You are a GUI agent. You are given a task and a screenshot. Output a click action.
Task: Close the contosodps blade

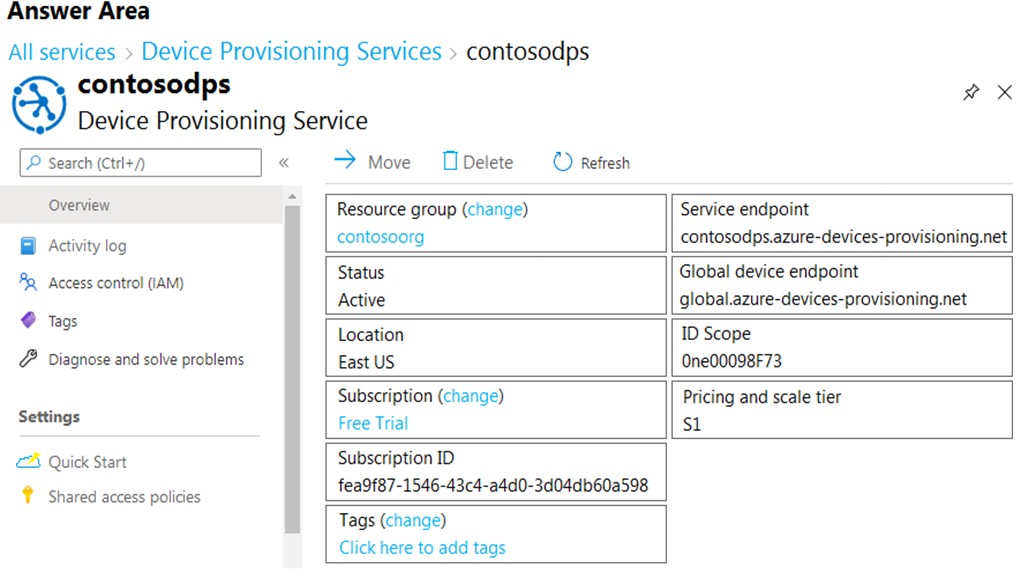pos(1005,92)
